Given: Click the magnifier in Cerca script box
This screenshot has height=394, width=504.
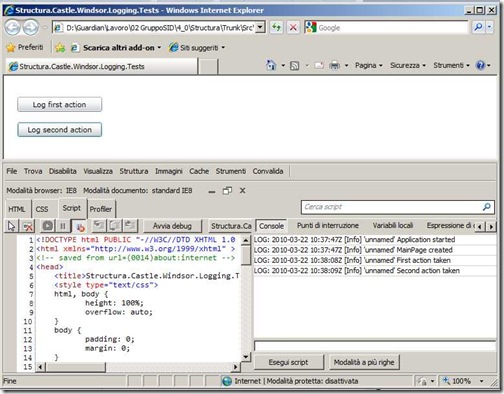Looking at the screenshot, I should [x=486, y=207].
